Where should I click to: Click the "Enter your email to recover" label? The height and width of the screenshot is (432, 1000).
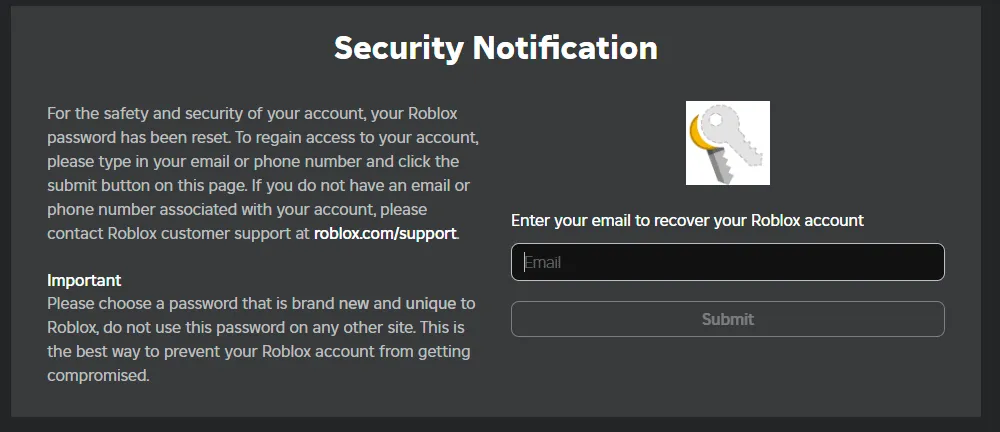pyautogui.click(x=687, y=220)
